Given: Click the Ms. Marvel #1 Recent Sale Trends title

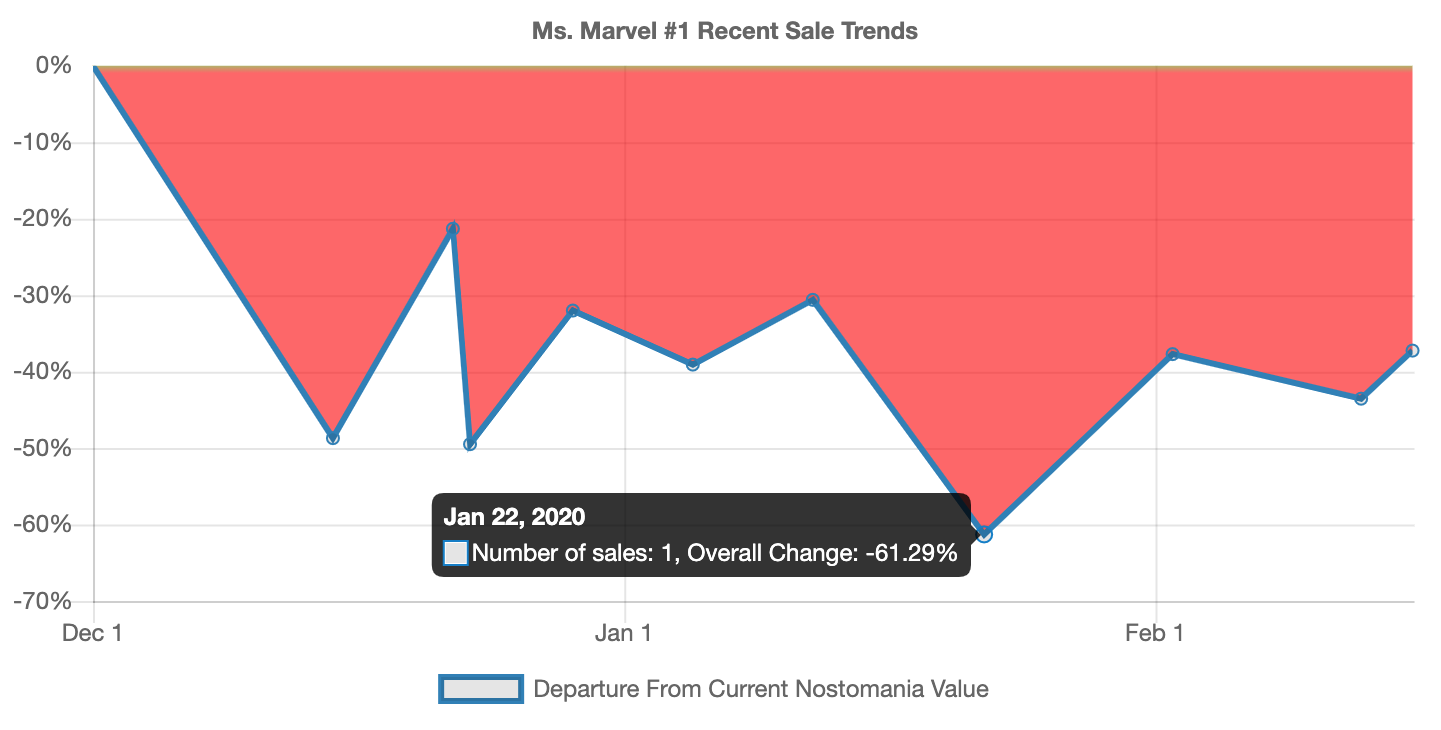Looking at the screenshot, I should tap(725, 31).
